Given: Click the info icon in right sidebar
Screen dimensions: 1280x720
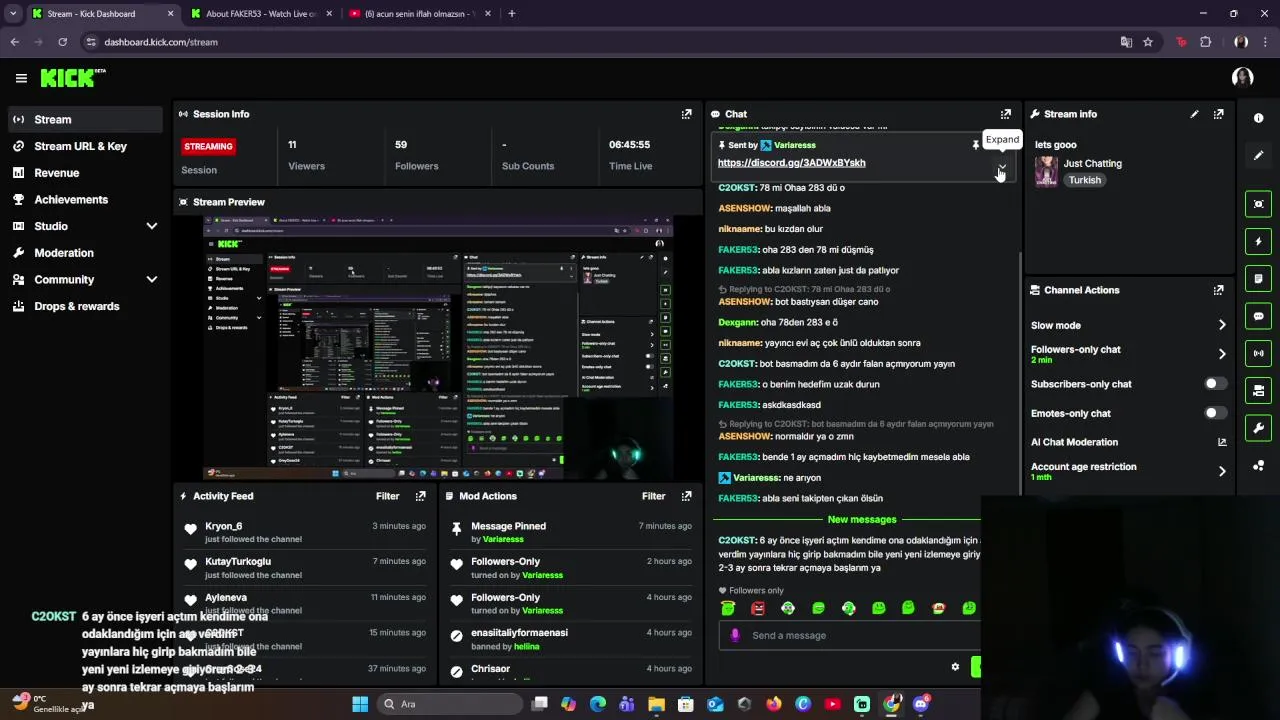Looking at the screenshot, I should (1258, 118).
